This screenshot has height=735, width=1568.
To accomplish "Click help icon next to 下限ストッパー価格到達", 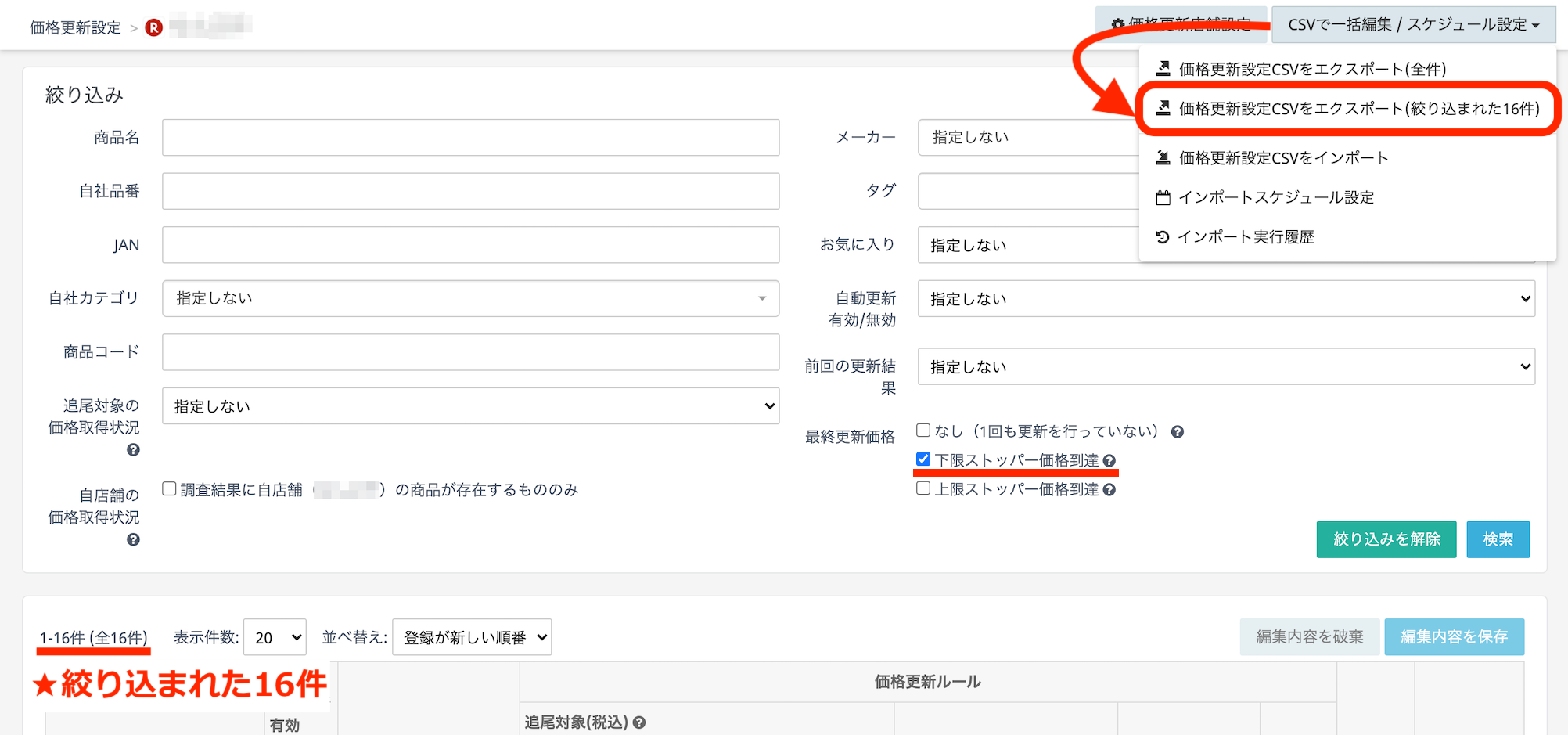I will (1109, 461).
